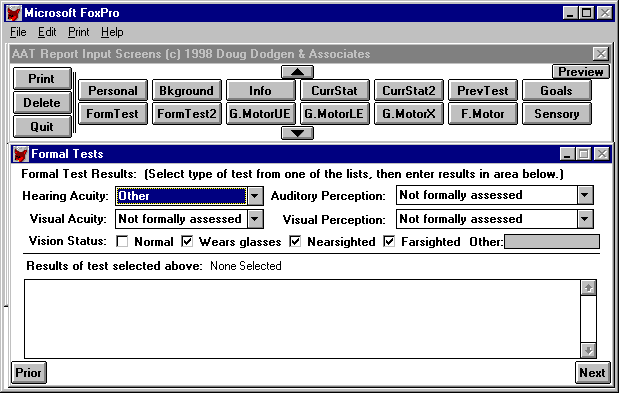
Task: Click scroll-up arrow in results text box
Action: [588, 288]
